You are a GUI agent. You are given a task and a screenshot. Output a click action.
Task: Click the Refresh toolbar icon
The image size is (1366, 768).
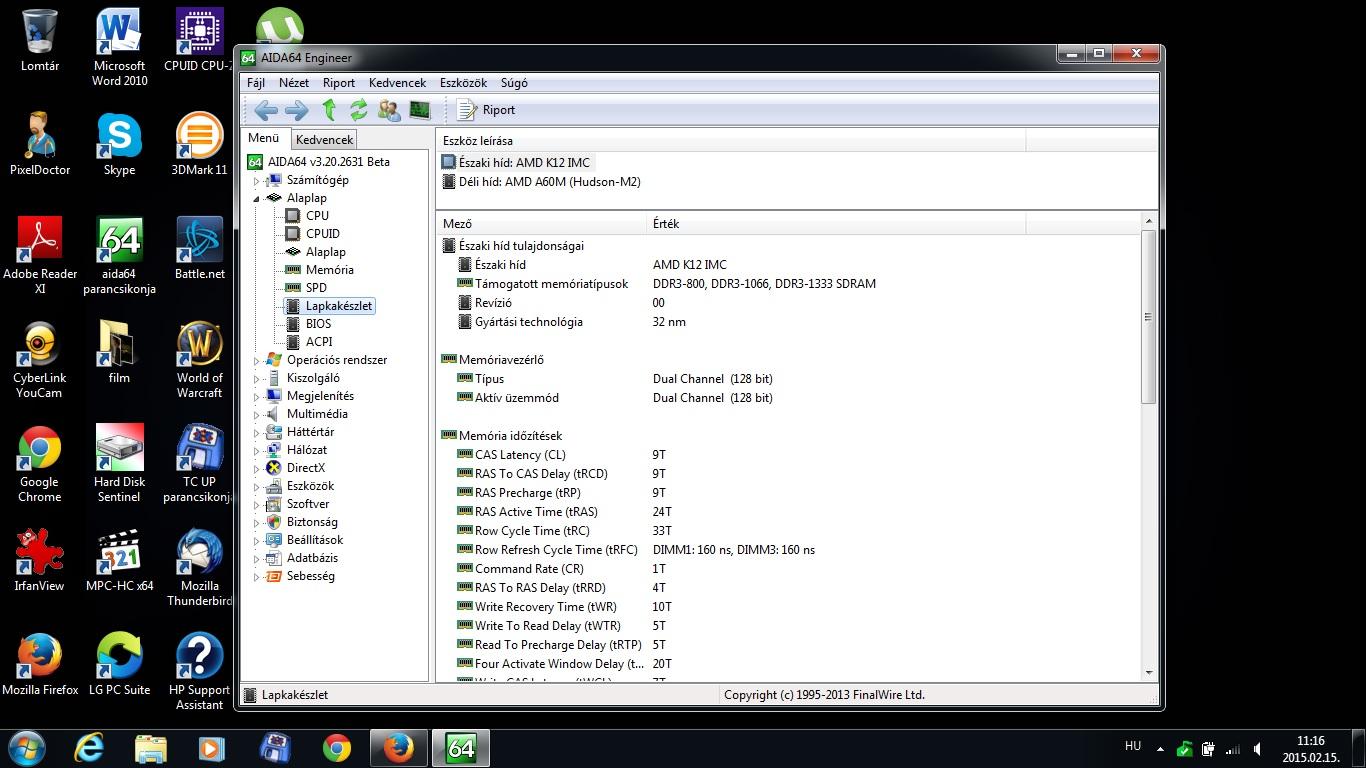(x=358, y=110)
